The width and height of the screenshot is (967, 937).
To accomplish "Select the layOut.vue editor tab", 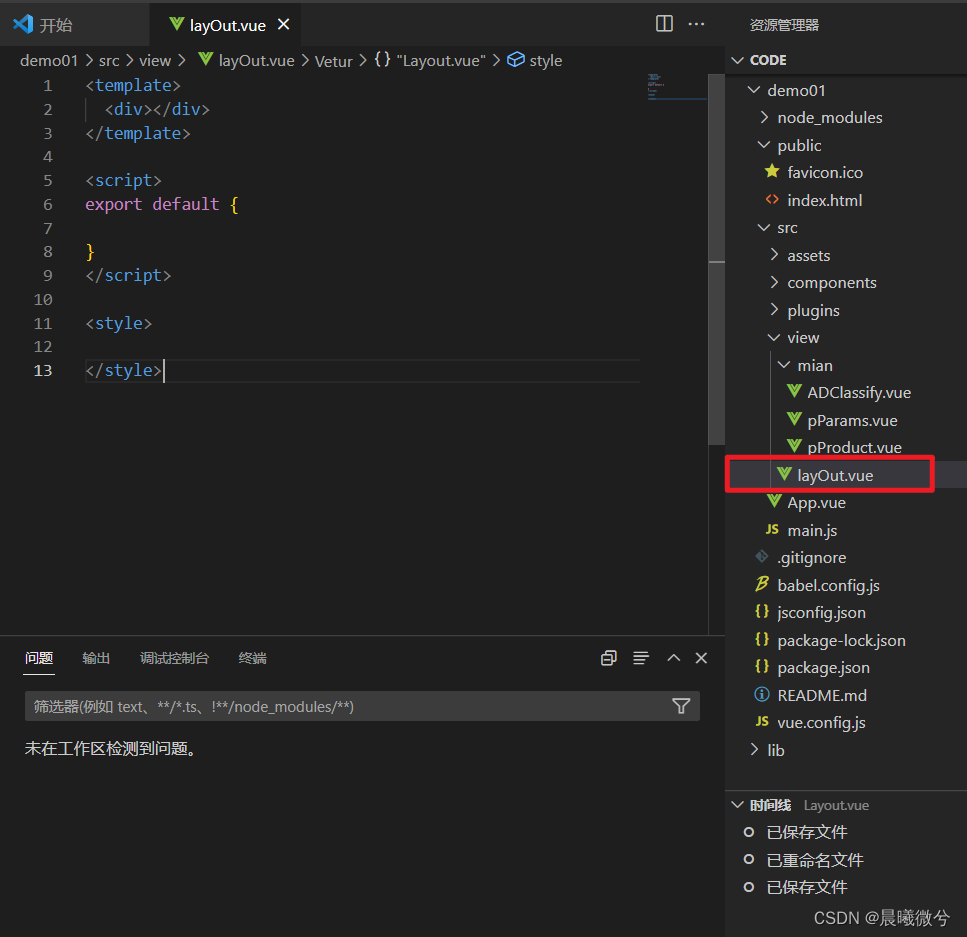I will tap(226, 25).
